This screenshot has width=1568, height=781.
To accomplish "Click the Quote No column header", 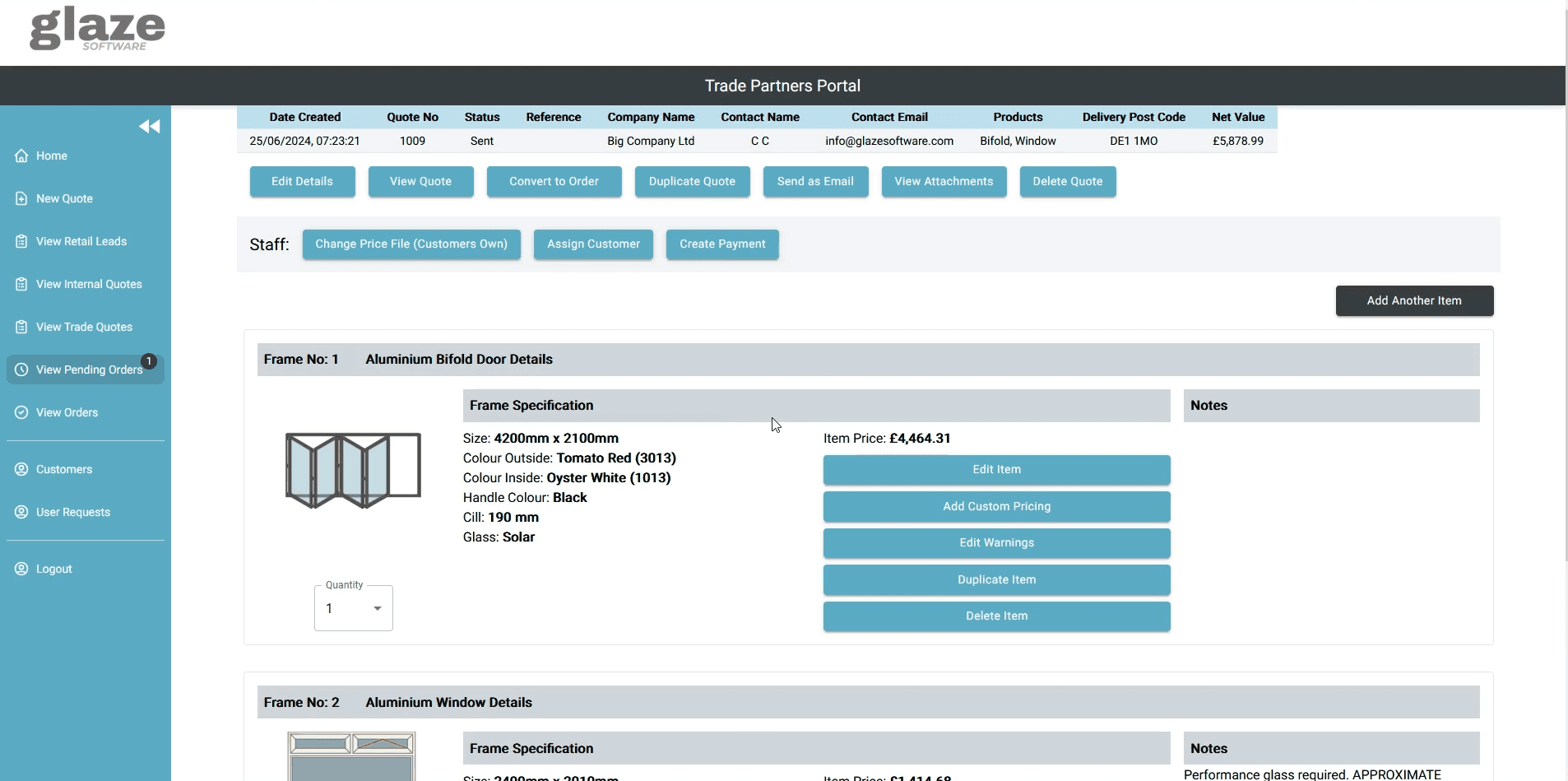I will point(412,117).
